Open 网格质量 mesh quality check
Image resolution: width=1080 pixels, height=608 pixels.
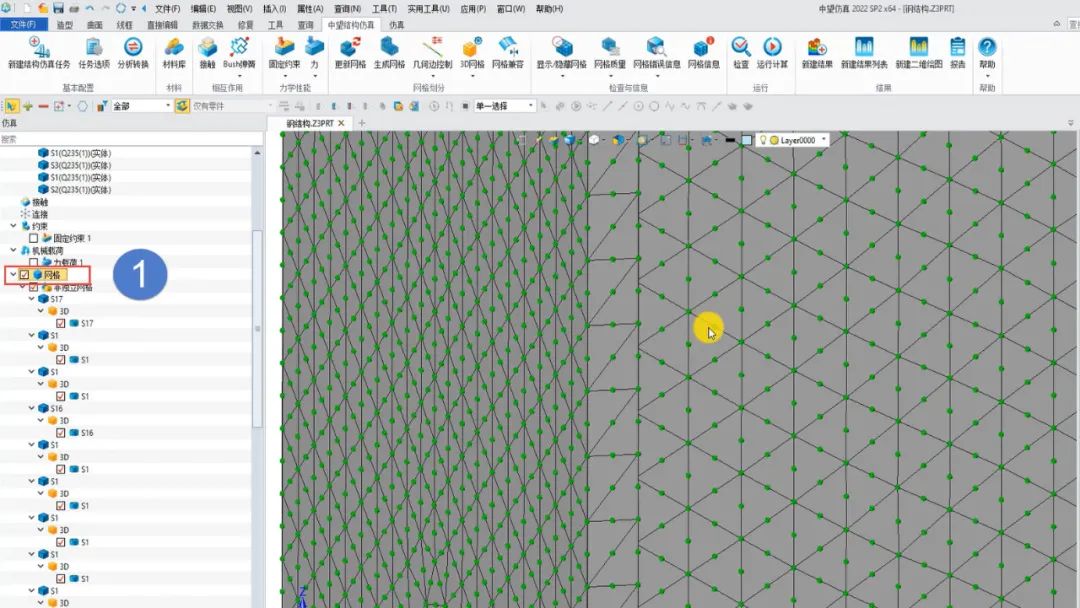[609, 52]
